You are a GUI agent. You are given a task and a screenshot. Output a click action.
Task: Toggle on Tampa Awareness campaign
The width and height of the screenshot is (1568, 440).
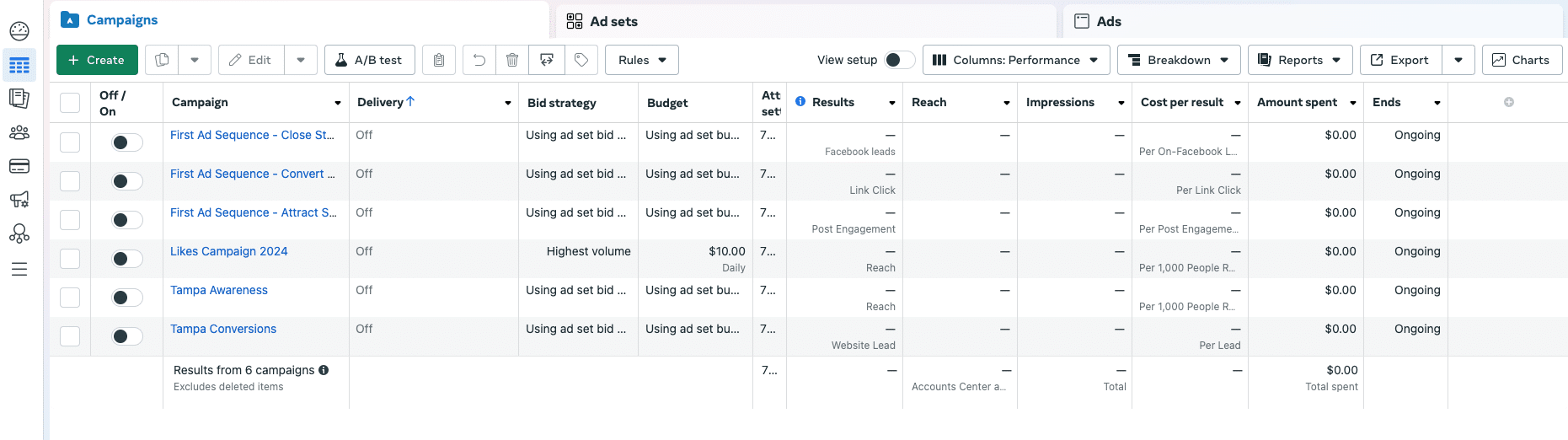click(x=127, y=298)
